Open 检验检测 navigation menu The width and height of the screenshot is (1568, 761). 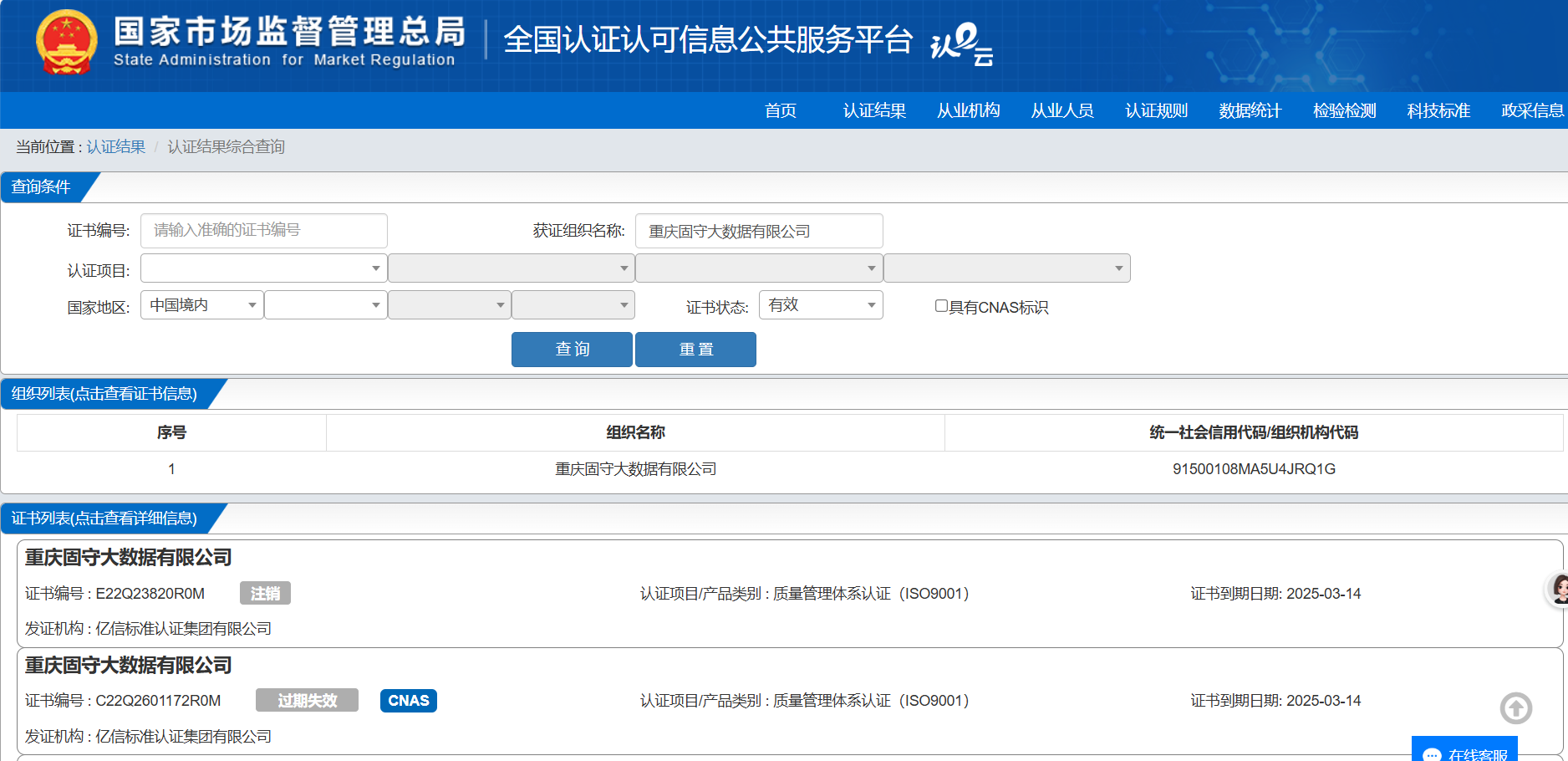coord(1344,110)
